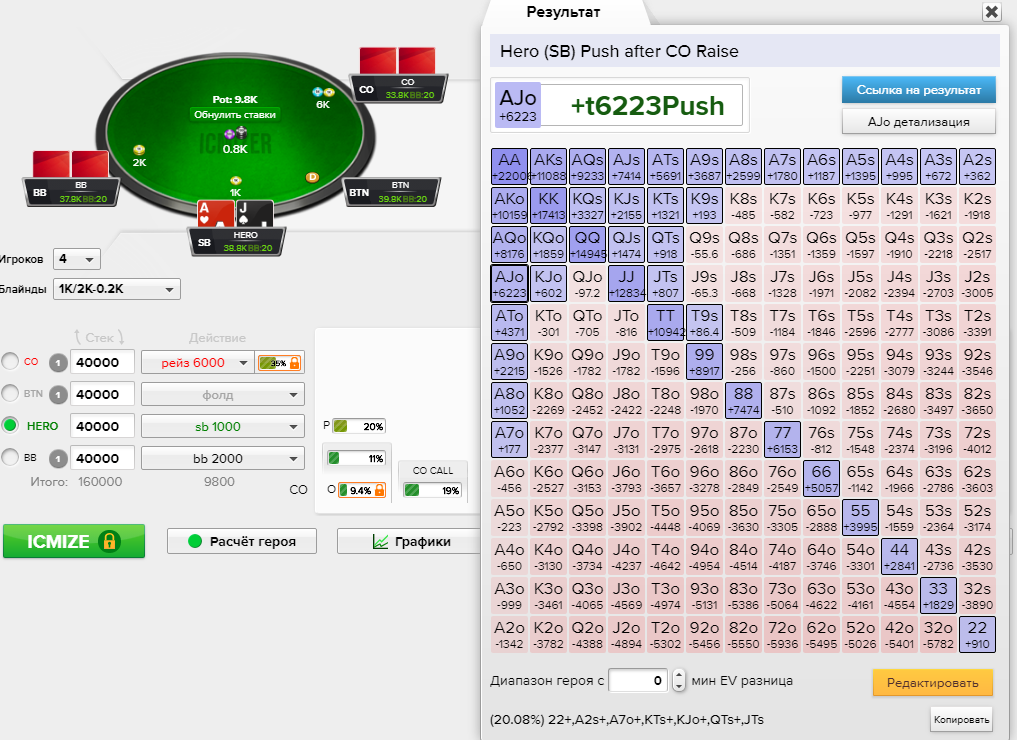This screenshot has width=1017, height=740.
Task: Click the lock on 9.4% overcall range
Action: [379, 490]
